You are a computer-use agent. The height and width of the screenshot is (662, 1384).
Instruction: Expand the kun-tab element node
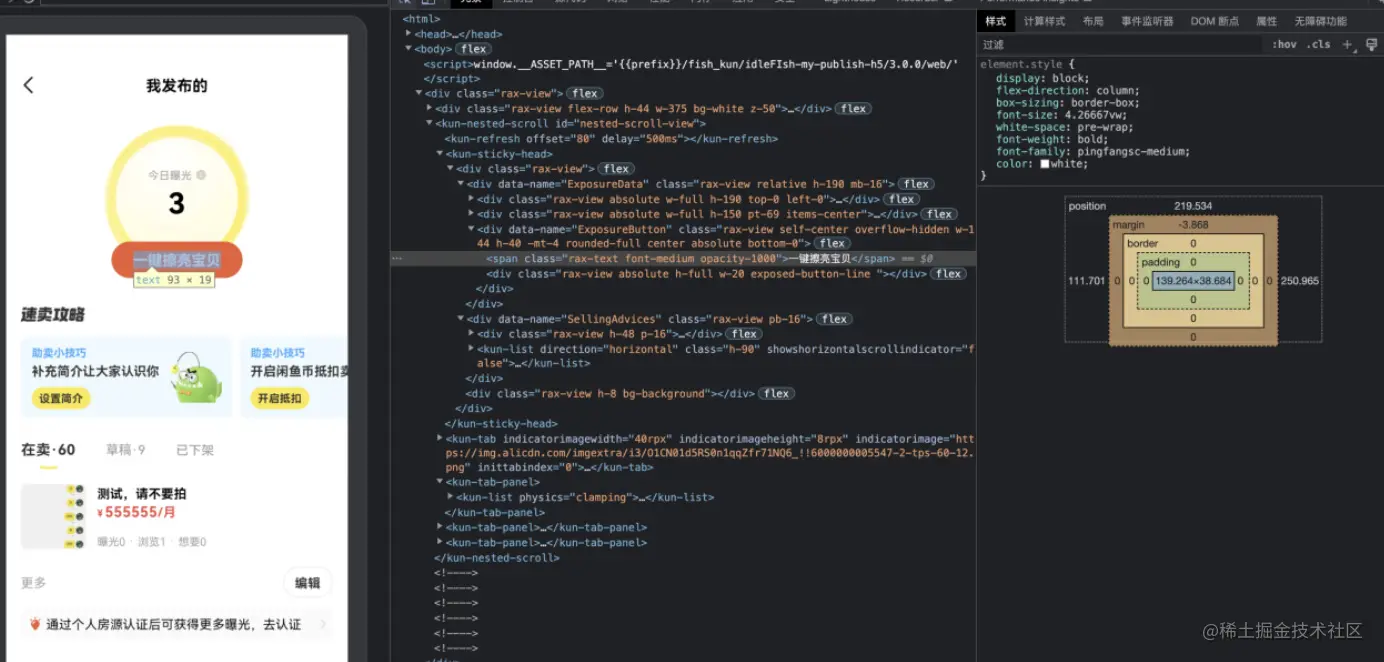[x=440, y=438]
